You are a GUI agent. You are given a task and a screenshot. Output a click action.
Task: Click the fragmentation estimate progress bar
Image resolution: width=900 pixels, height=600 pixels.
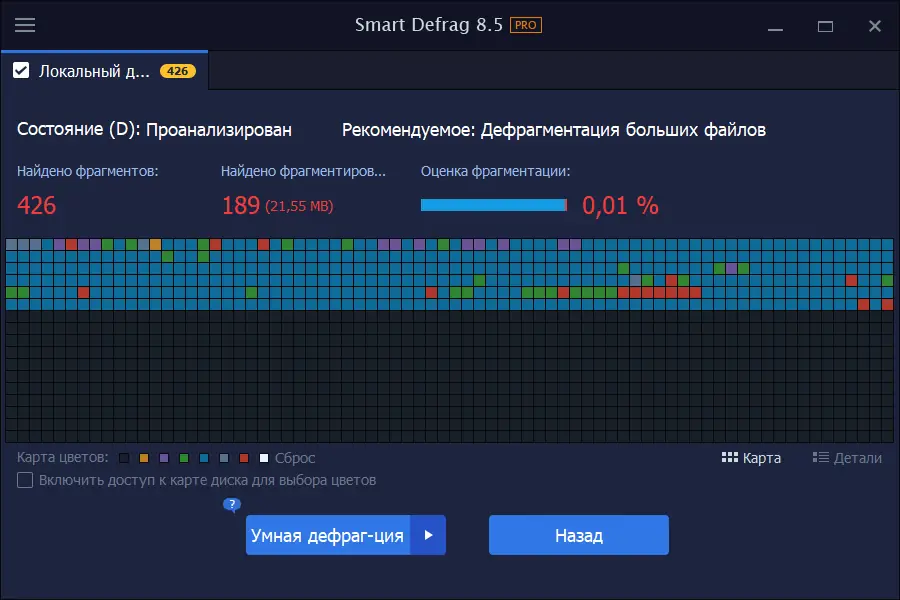tap(494, 205)
